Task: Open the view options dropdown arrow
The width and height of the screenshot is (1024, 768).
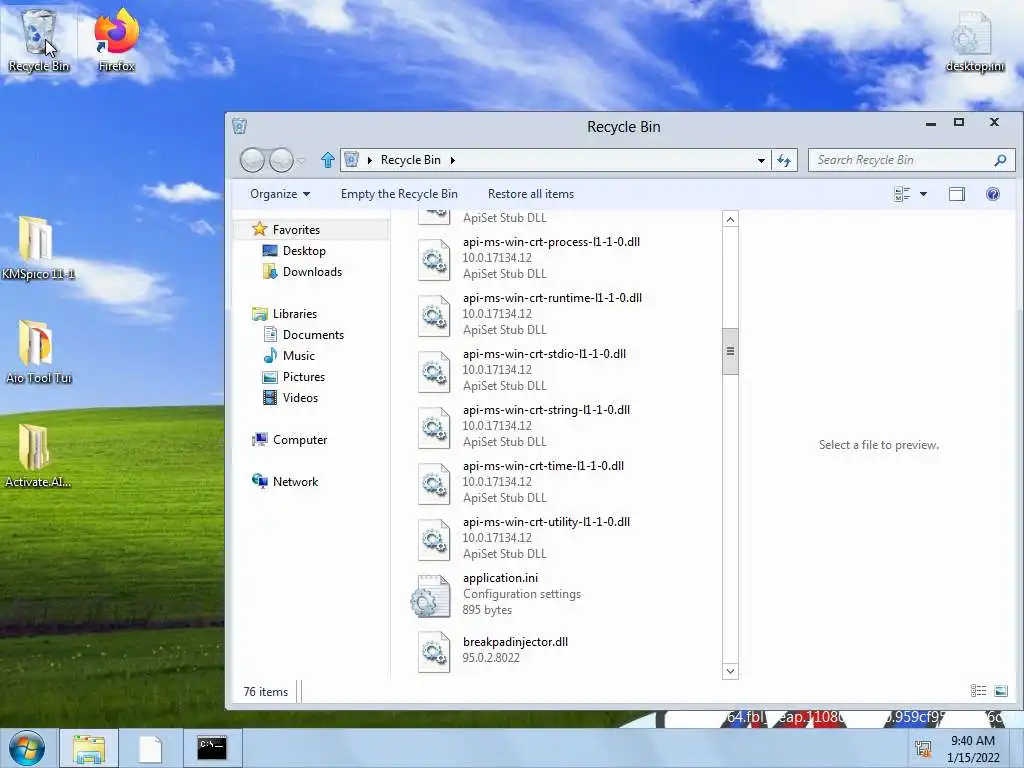Action: [x=923, y=194]
